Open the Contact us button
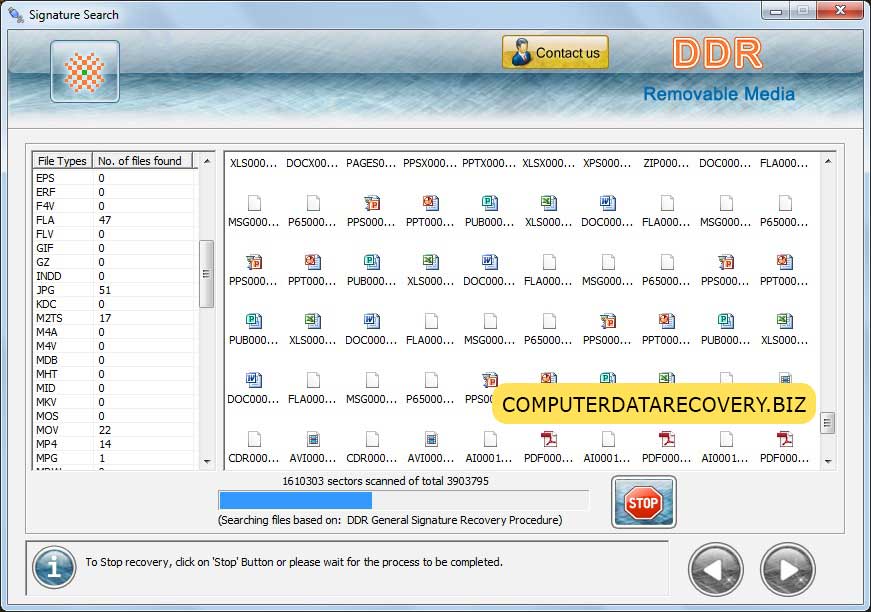The image size is (871, 612). pyautogui.click(x=555, y=52)
